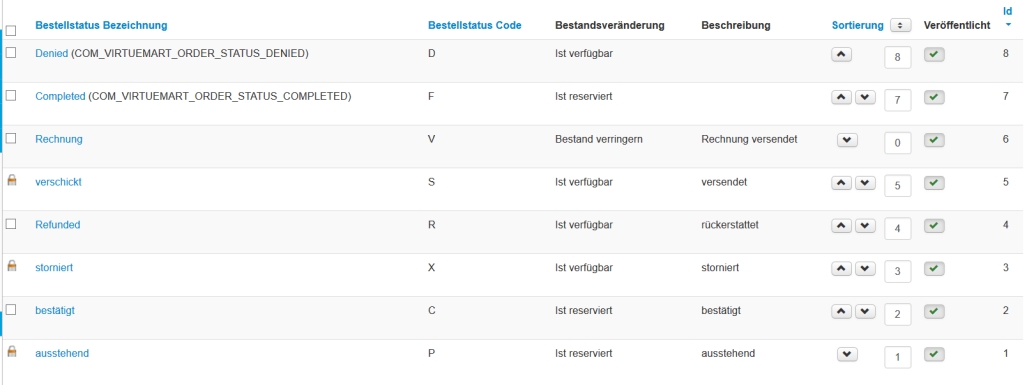The image size is (1024, 385).
Task: Open the Completed order status link
Action: pyautogui.click(x=60, y=96)
